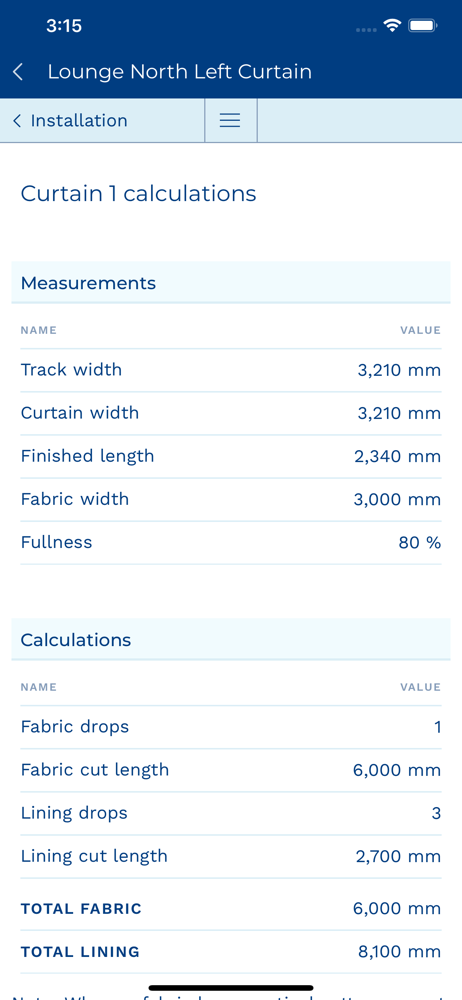
Task: Go back to Installation section
Action: (70, 121)
